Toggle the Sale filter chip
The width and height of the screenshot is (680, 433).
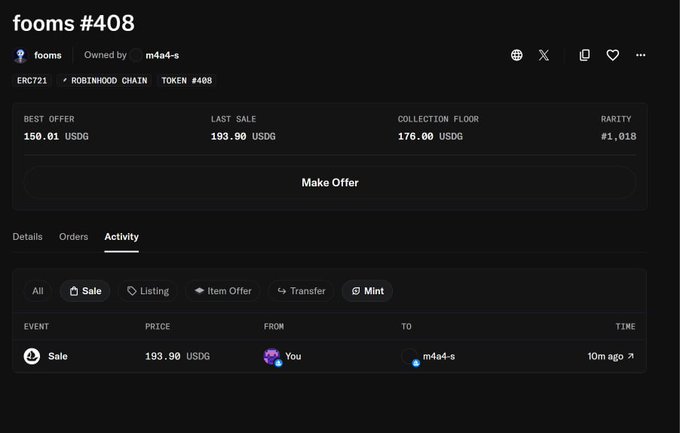(85, 291)
